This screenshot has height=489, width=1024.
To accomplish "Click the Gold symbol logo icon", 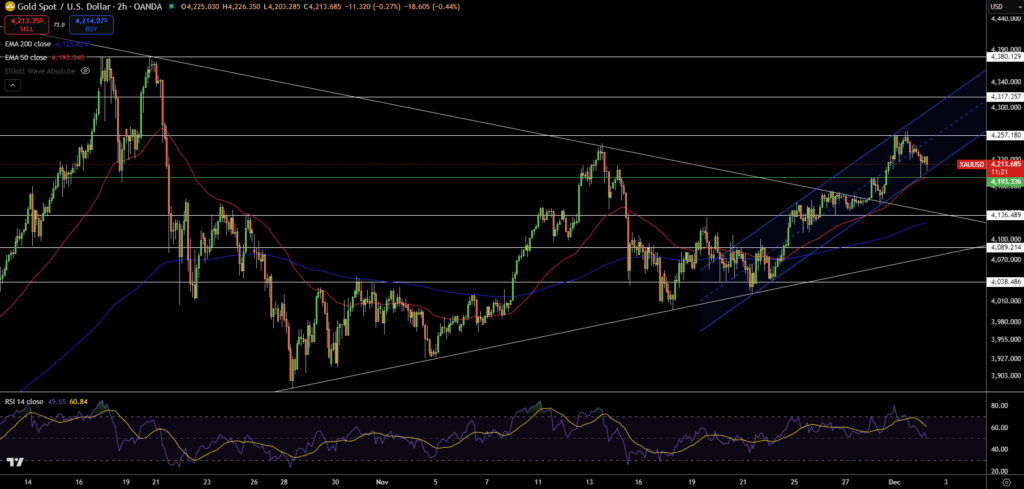I will click(x=9, y=6).
